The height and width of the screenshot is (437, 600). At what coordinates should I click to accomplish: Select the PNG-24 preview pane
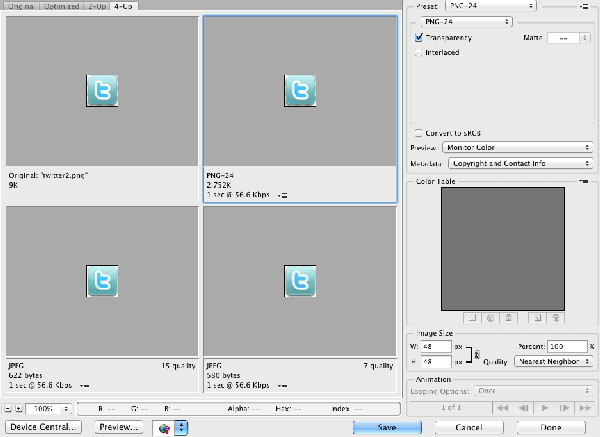(300, 91)
